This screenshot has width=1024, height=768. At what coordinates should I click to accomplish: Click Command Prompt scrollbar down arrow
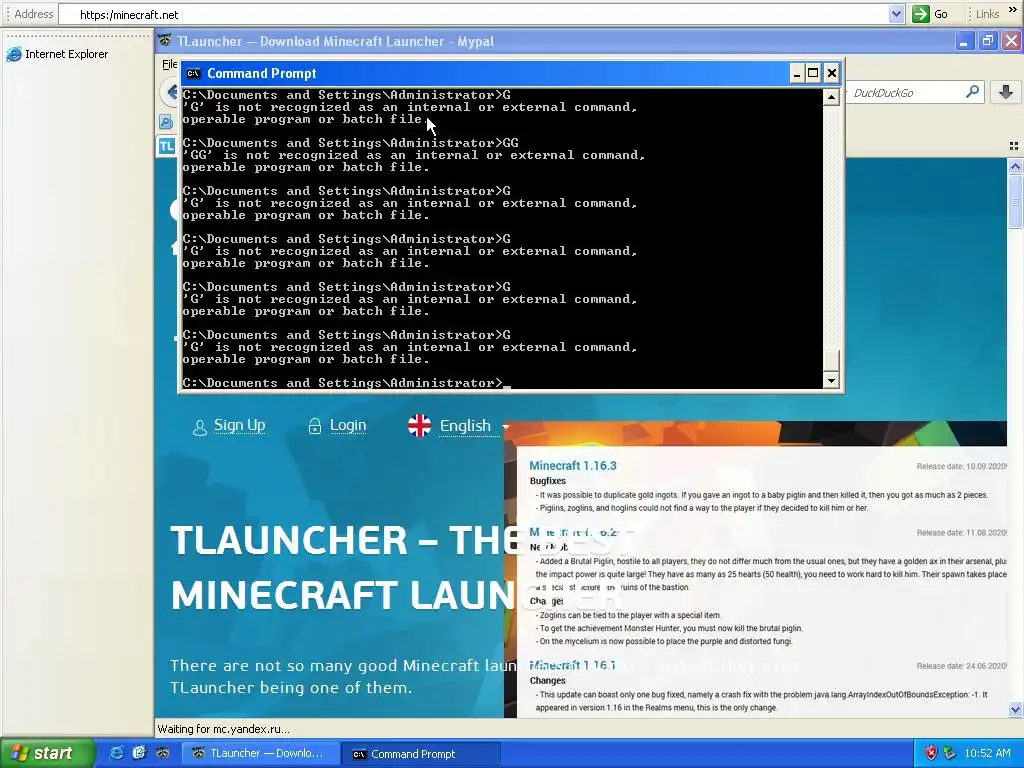(x=831, y=380)
